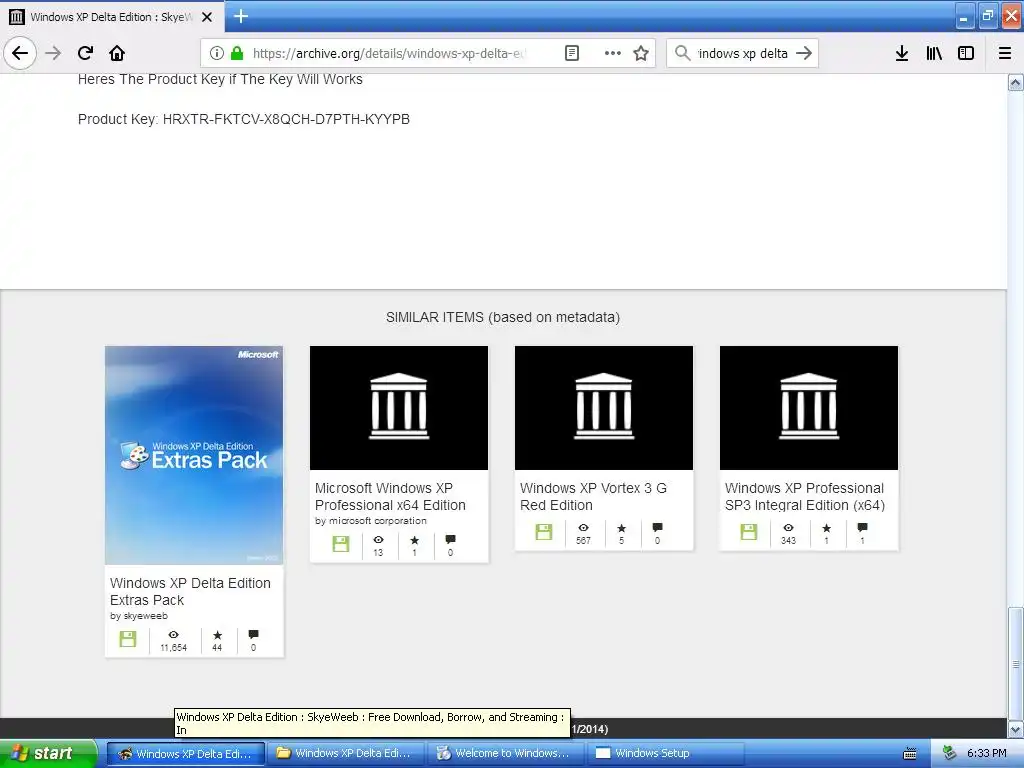Click the green secure connection padlock

pos(236,53)
